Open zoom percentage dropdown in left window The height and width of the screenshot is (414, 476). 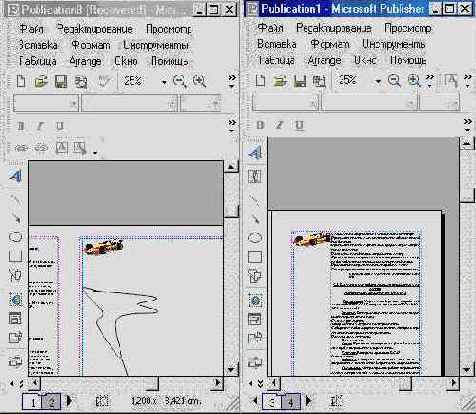click(x=164, y=82)
